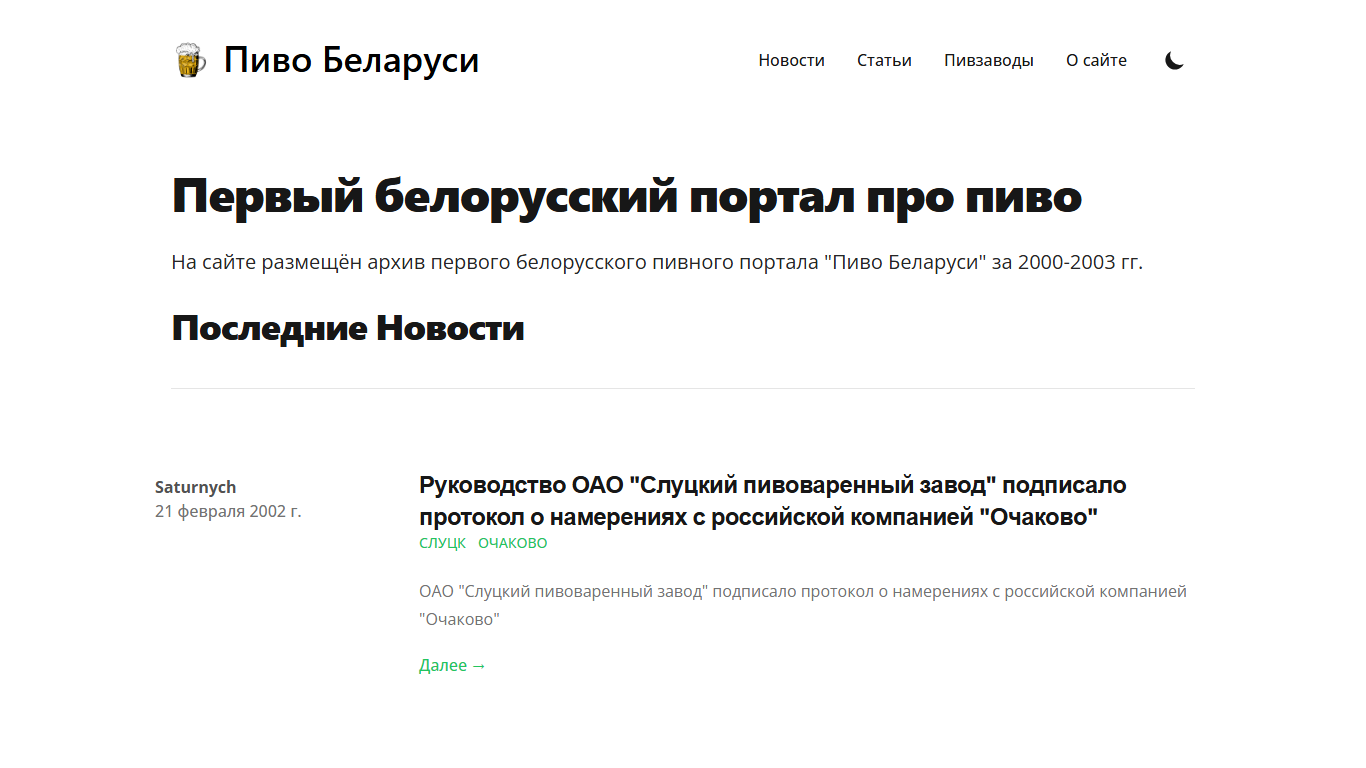
Task: Open the Новости menu item
Action: pos(791,60)
